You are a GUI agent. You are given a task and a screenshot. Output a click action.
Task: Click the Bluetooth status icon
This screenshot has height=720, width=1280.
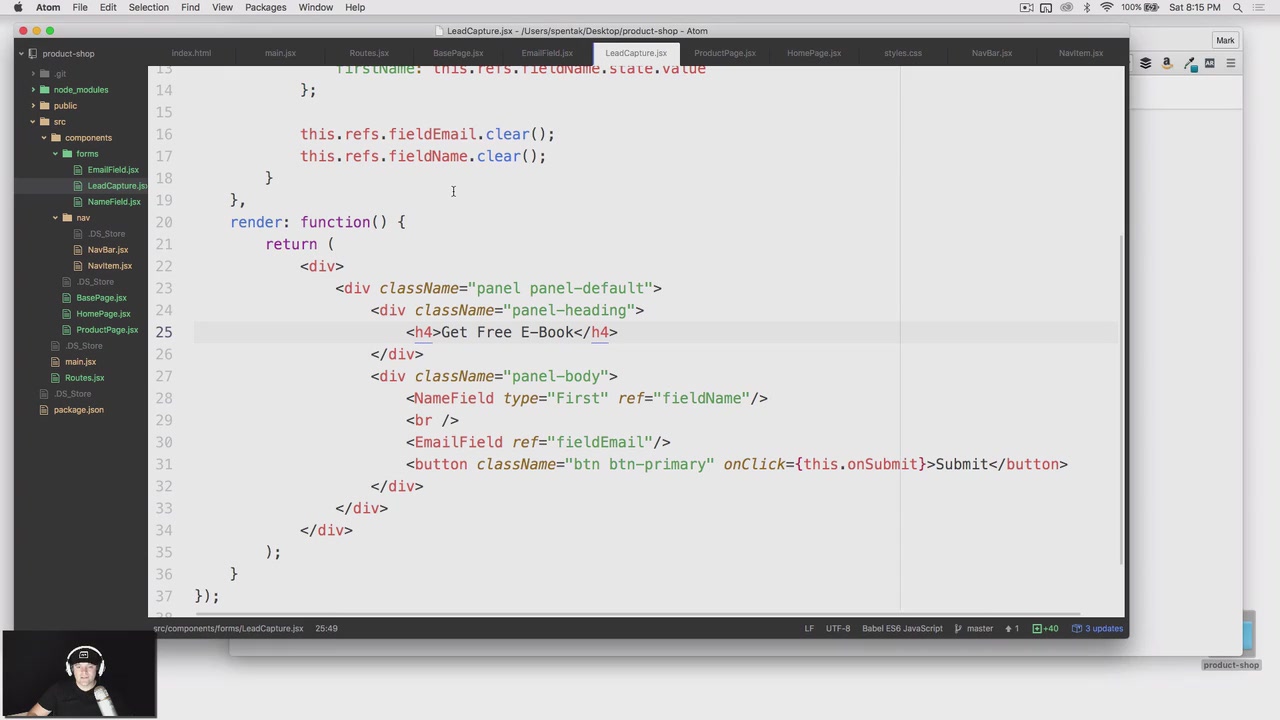[1087, 7]
